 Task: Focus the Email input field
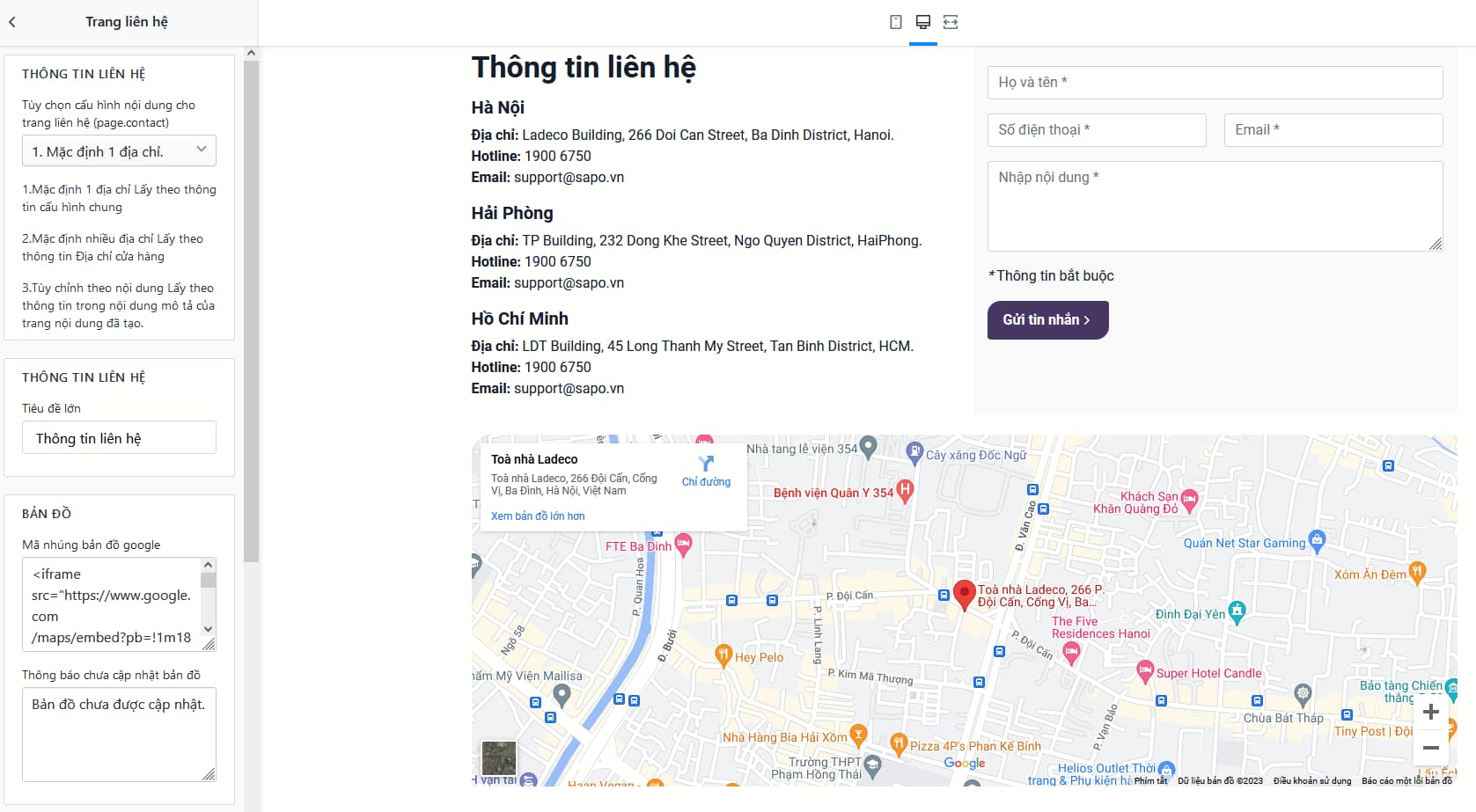tap(1333, 130)
